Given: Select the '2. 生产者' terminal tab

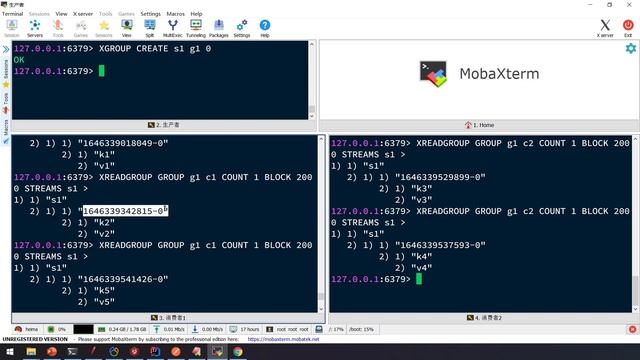Looking at the screenshot, I should 164,125.
